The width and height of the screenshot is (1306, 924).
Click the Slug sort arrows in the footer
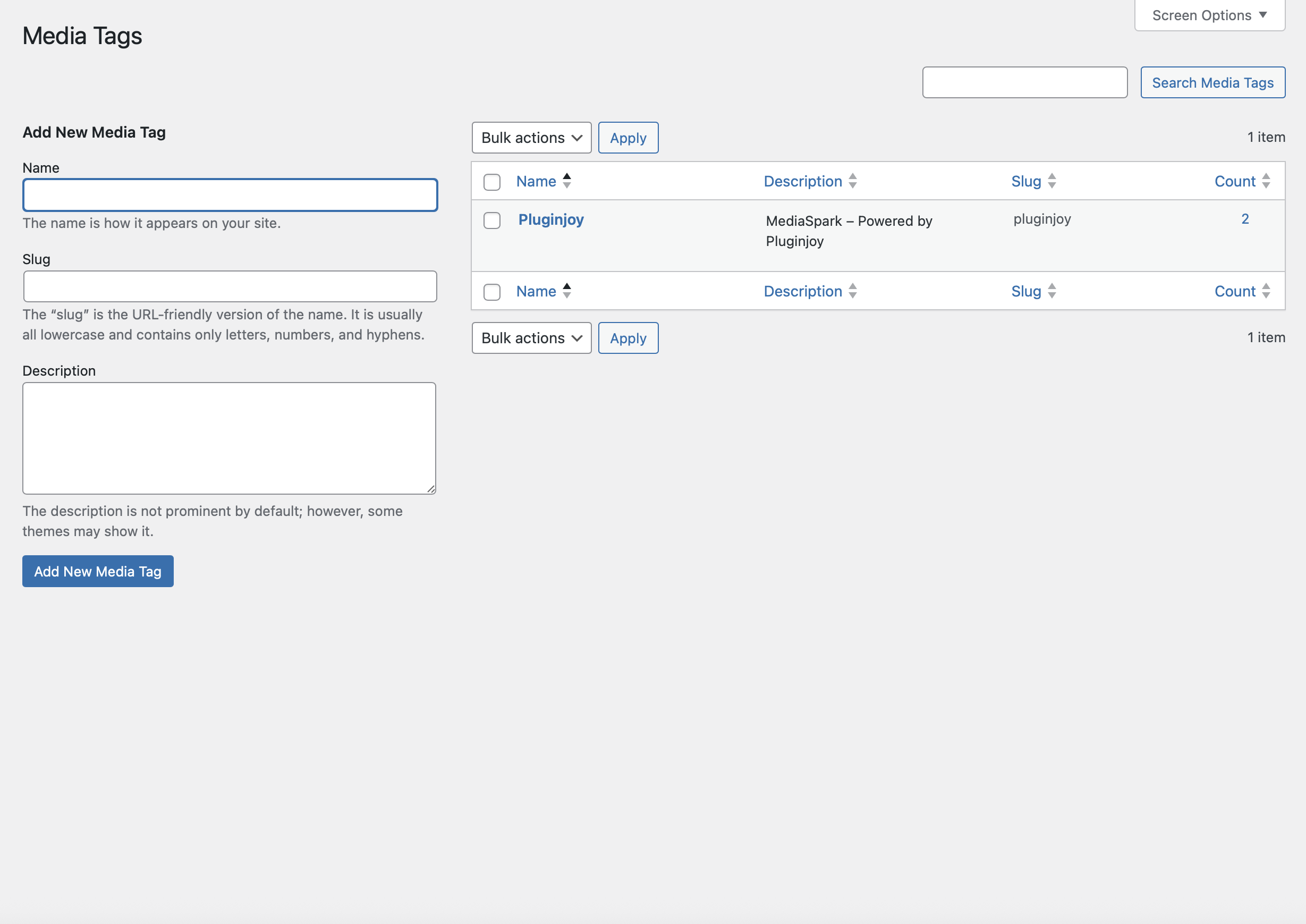click(1051, 291)
